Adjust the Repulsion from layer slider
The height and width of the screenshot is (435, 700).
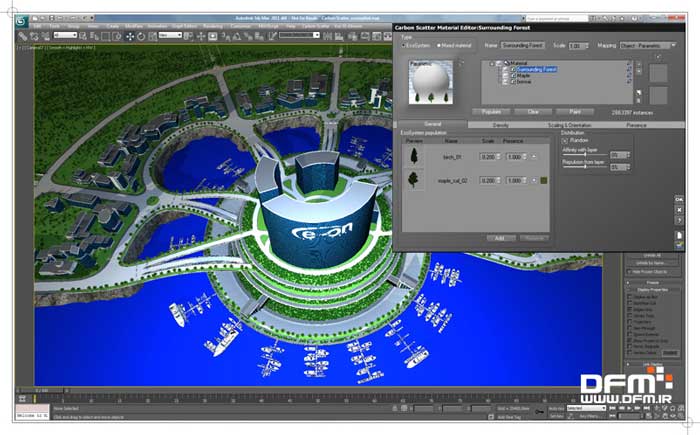click(x=585, y=167)
